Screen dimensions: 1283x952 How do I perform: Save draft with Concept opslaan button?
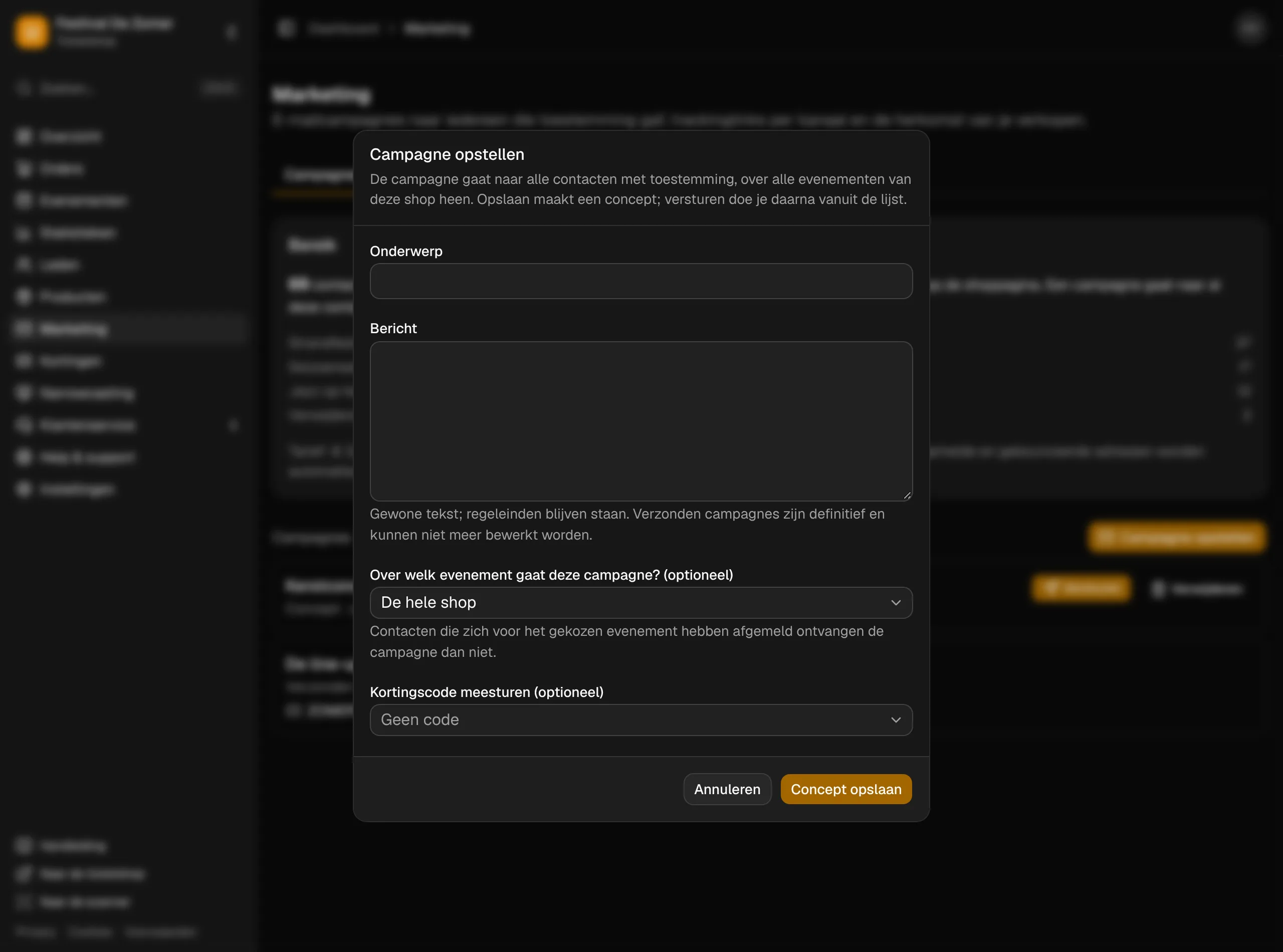click(x=845, y=789)
